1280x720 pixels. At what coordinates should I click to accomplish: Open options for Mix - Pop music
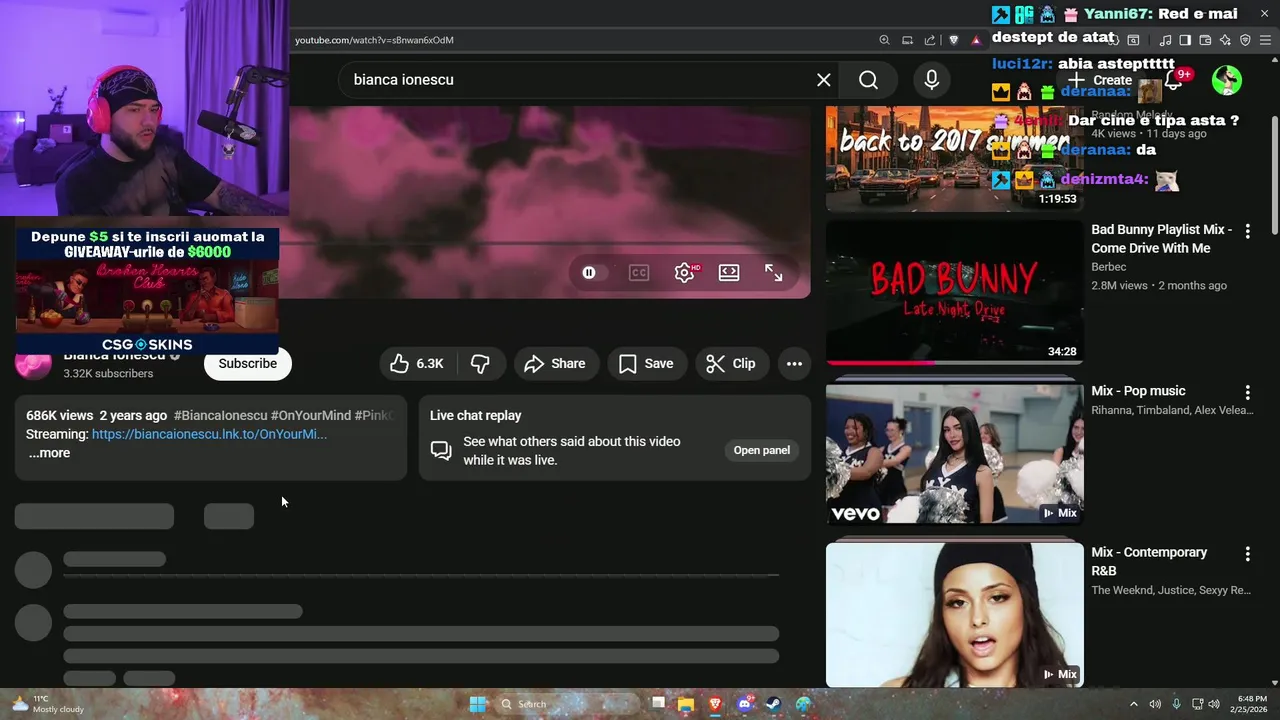(x=1247, y=392)
